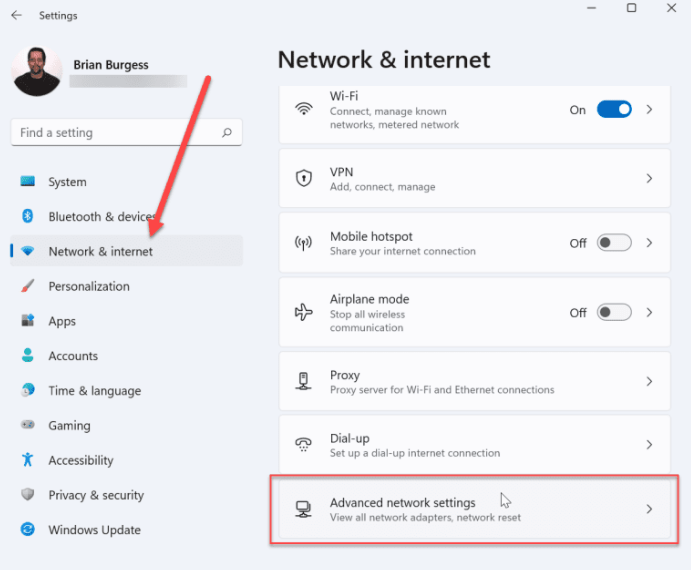Expand the Proxy settings chevron
Viewport: 691px width, 570px height.
pyautogui.click(x=649, y=381)
